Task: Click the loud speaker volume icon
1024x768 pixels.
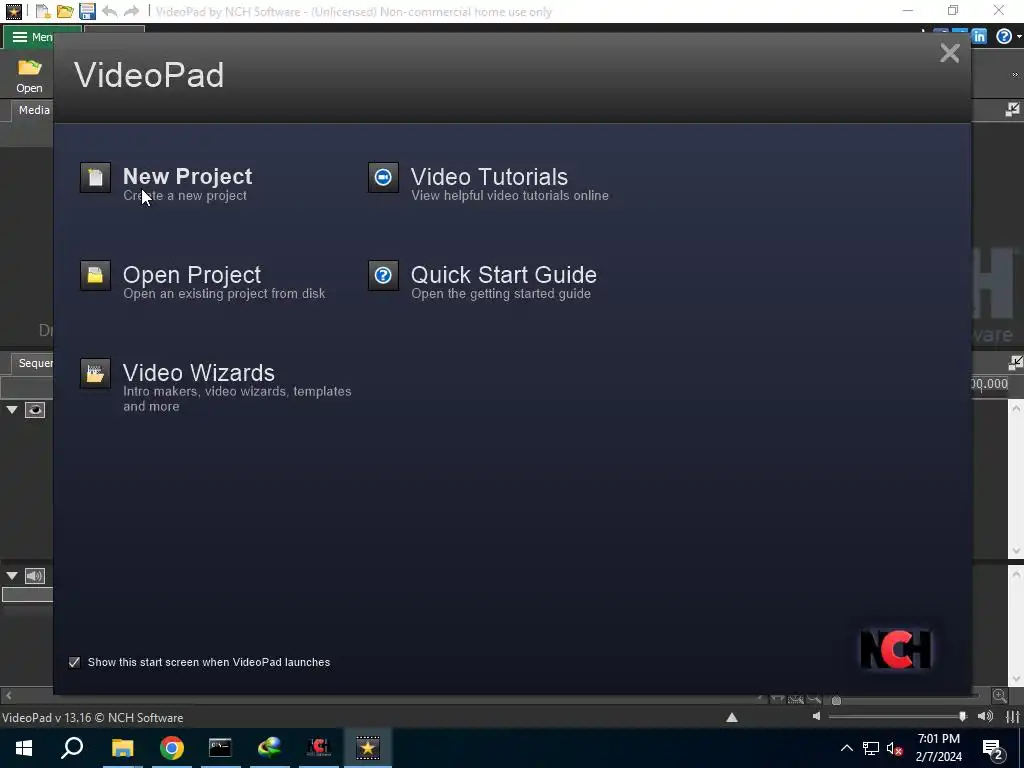Action: tap(985, 717)
